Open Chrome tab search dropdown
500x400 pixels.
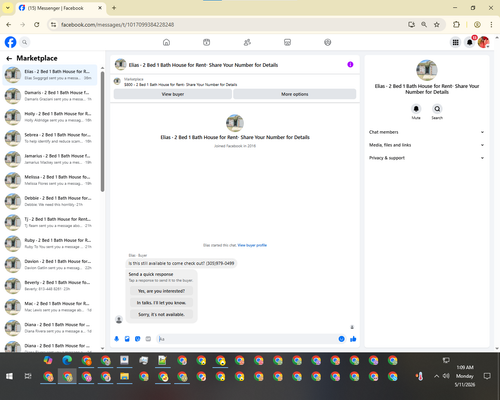(x=8, y=8)
